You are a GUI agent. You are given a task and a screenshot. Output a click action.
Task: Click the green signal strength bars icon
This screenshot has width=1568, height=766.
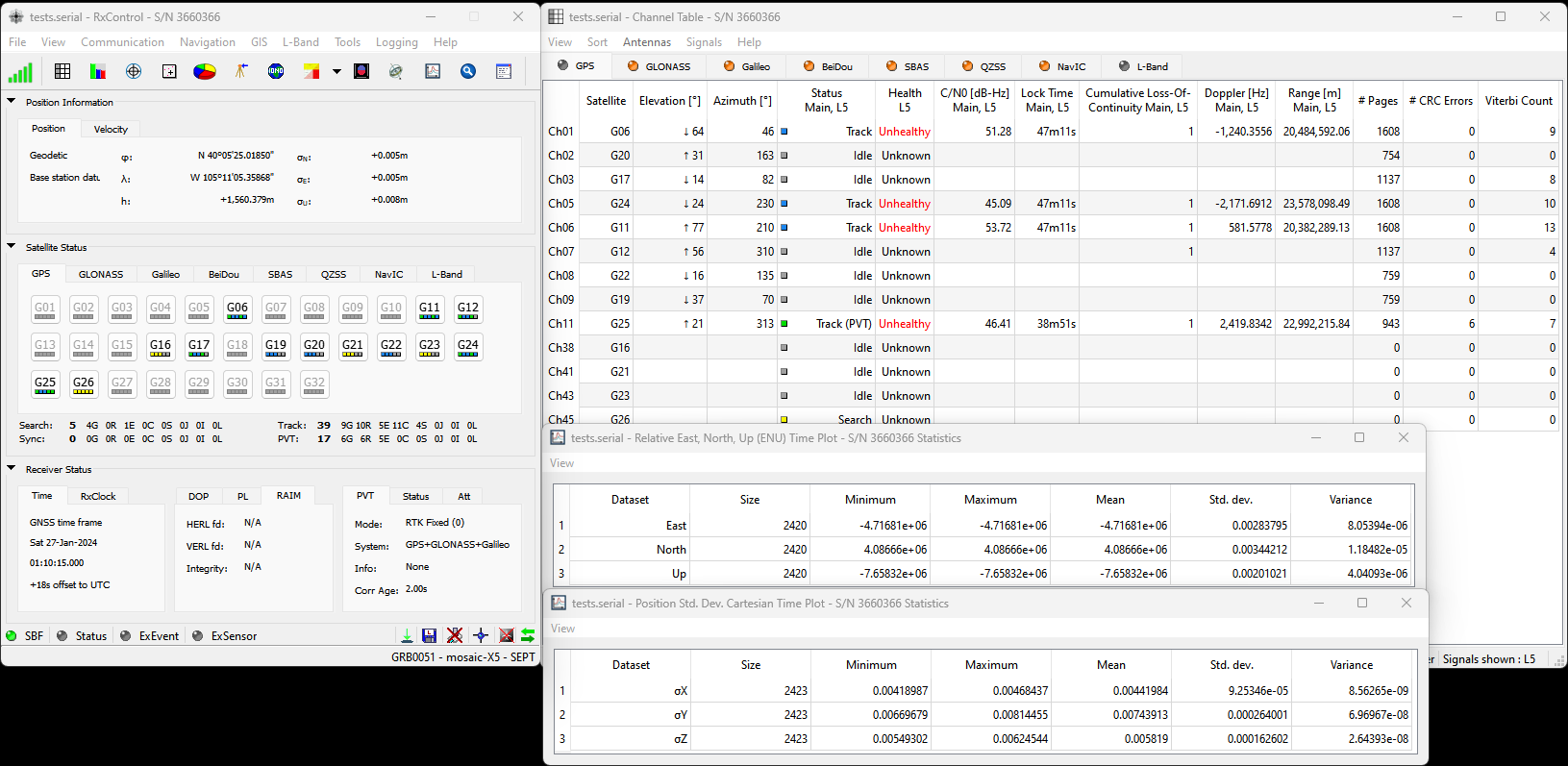20,72
